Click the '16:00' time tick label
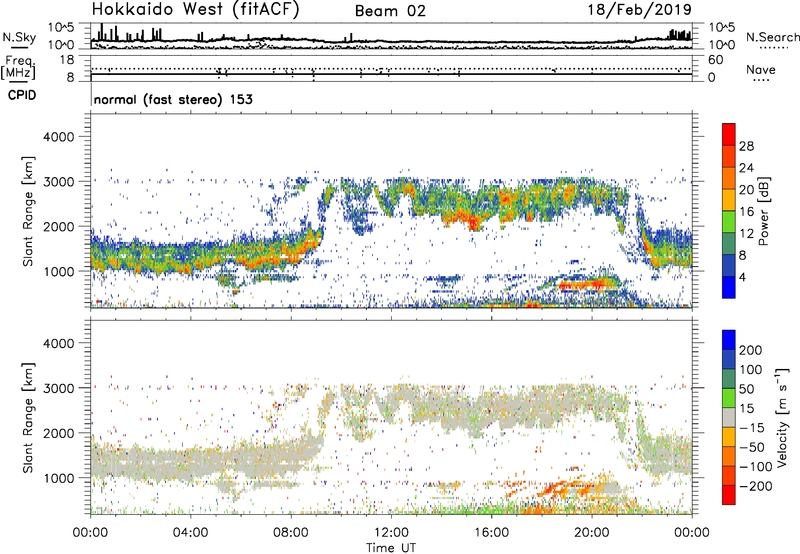800x554 pixels. pos(491,533)
